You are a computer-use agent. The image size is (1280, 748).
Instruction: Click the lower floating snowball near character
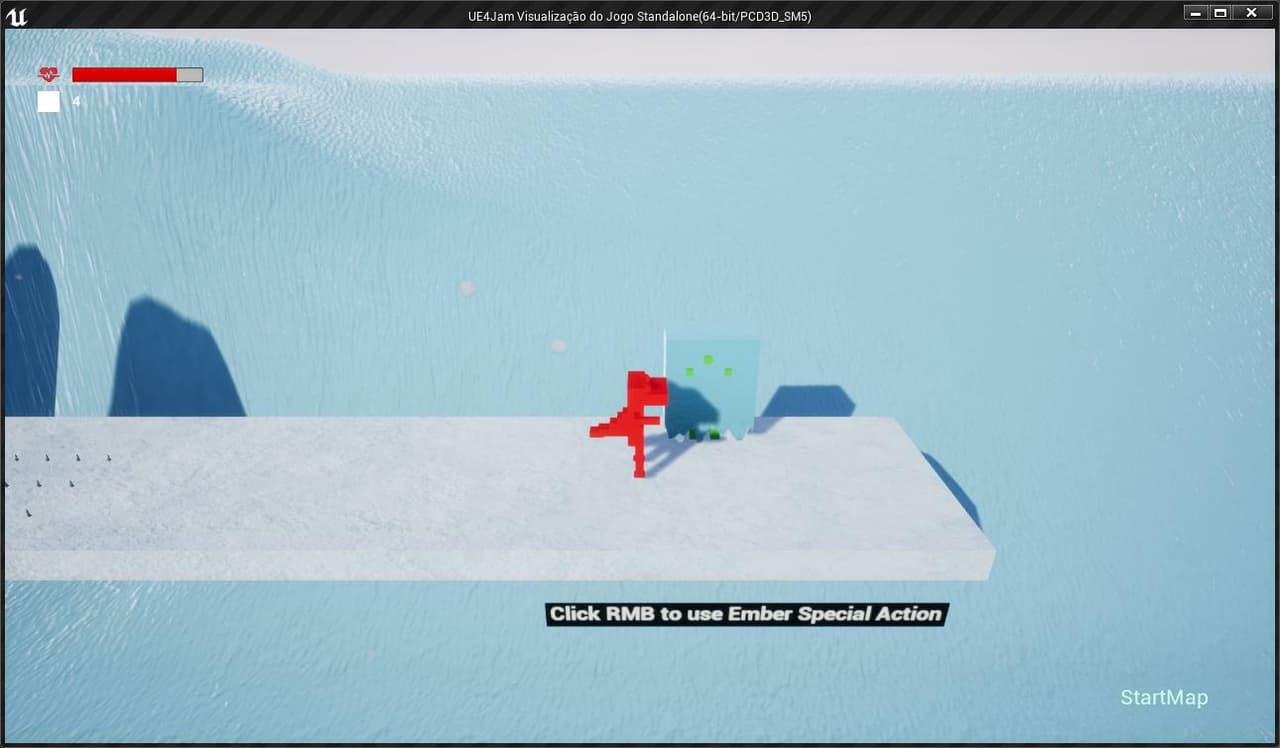[x=559, y=346]
